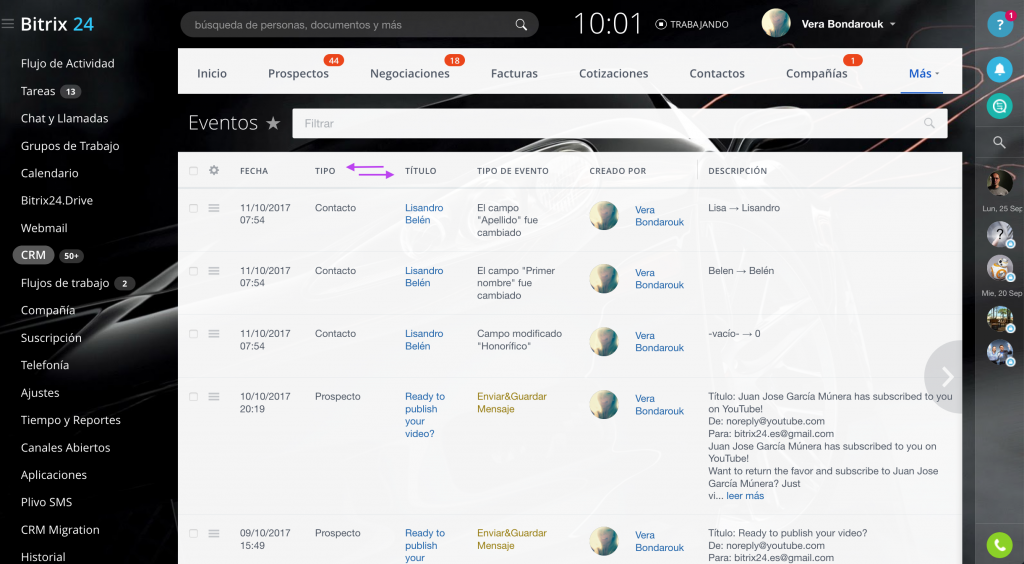
Task: Open Lisandro Belén link in Apellido row
Action: point(424,214)
